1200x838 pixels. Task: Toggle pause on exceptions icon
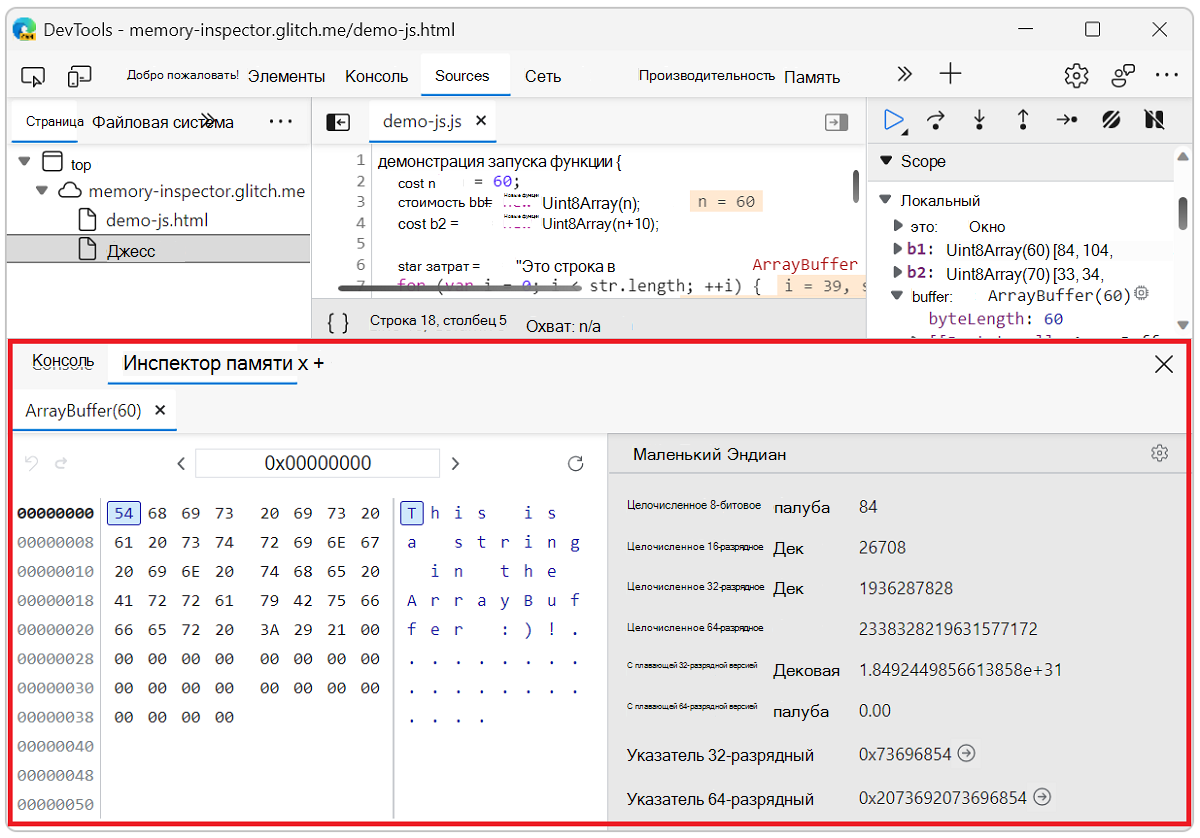tap(1154, 120)
